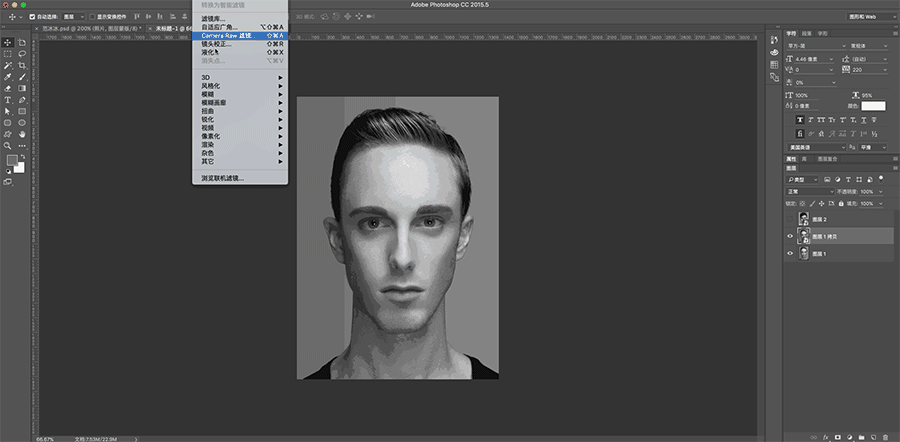Open the Liquify (液化) menu item
900x442 pixels.
coord(240,52)
